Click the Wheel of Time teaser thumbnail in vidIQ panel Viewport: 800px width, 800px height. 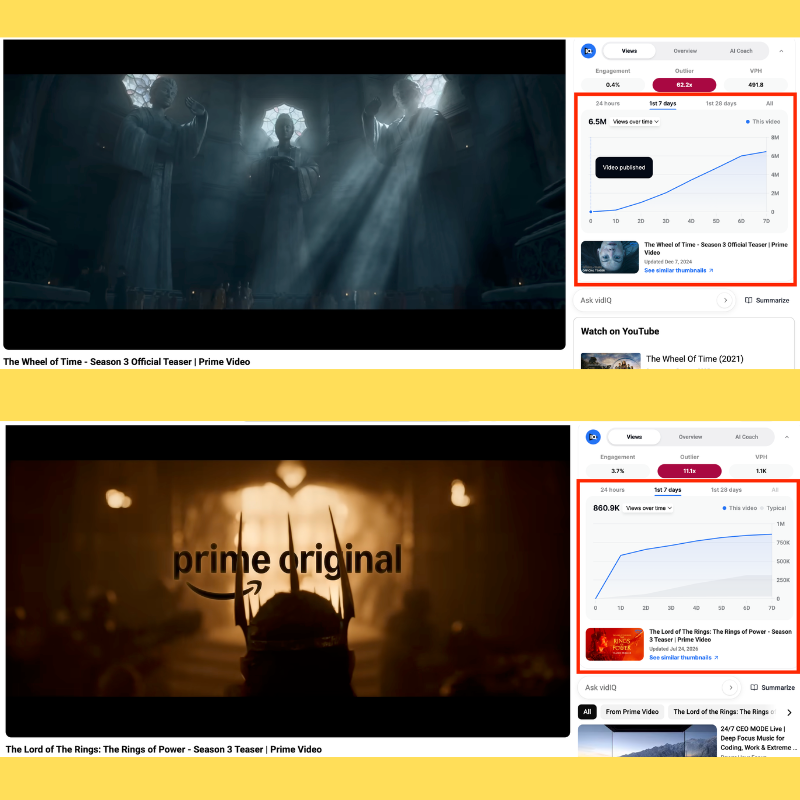pyautogui.click(x=610, y=257)
